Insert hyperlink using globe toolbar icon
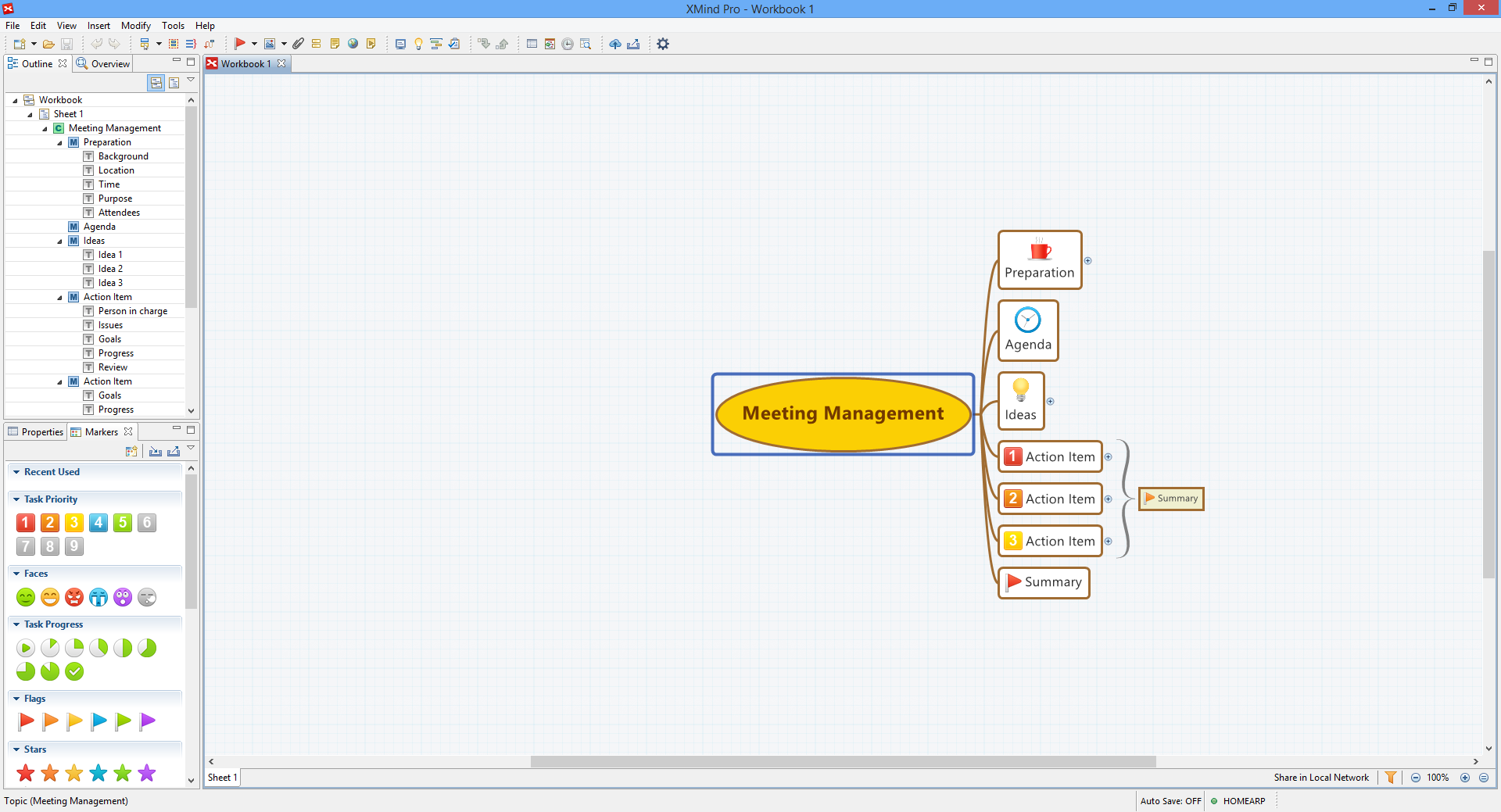Viewport: 1501px width, 812px height. pyautogui.click(x=353, y=44)
